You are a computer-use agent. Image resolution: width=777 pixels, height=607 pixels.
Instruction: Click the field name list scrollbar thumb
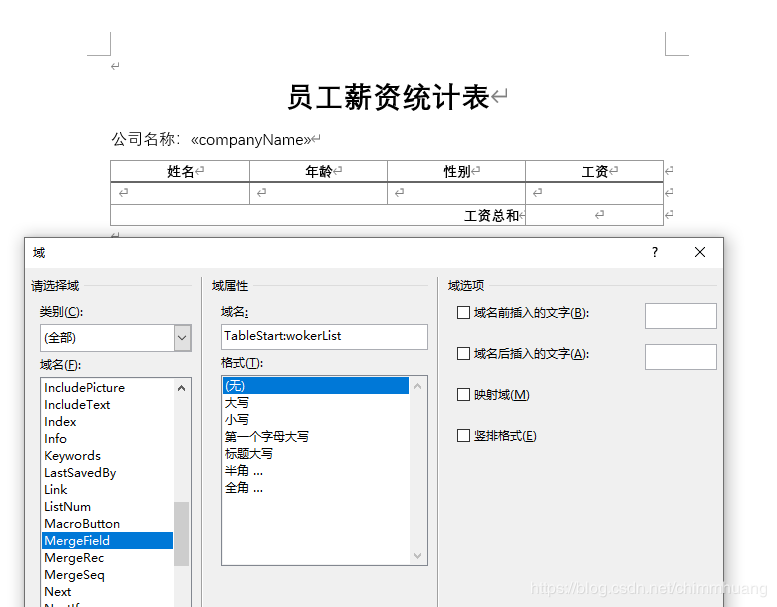(x=181, y=534)
